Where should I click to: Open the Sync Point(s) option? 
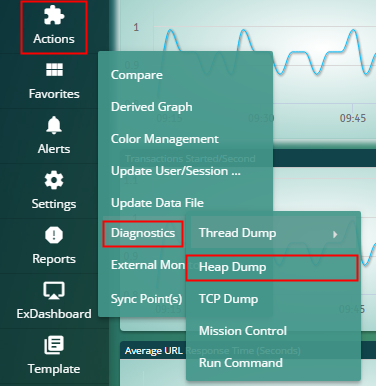pos(146,299)
